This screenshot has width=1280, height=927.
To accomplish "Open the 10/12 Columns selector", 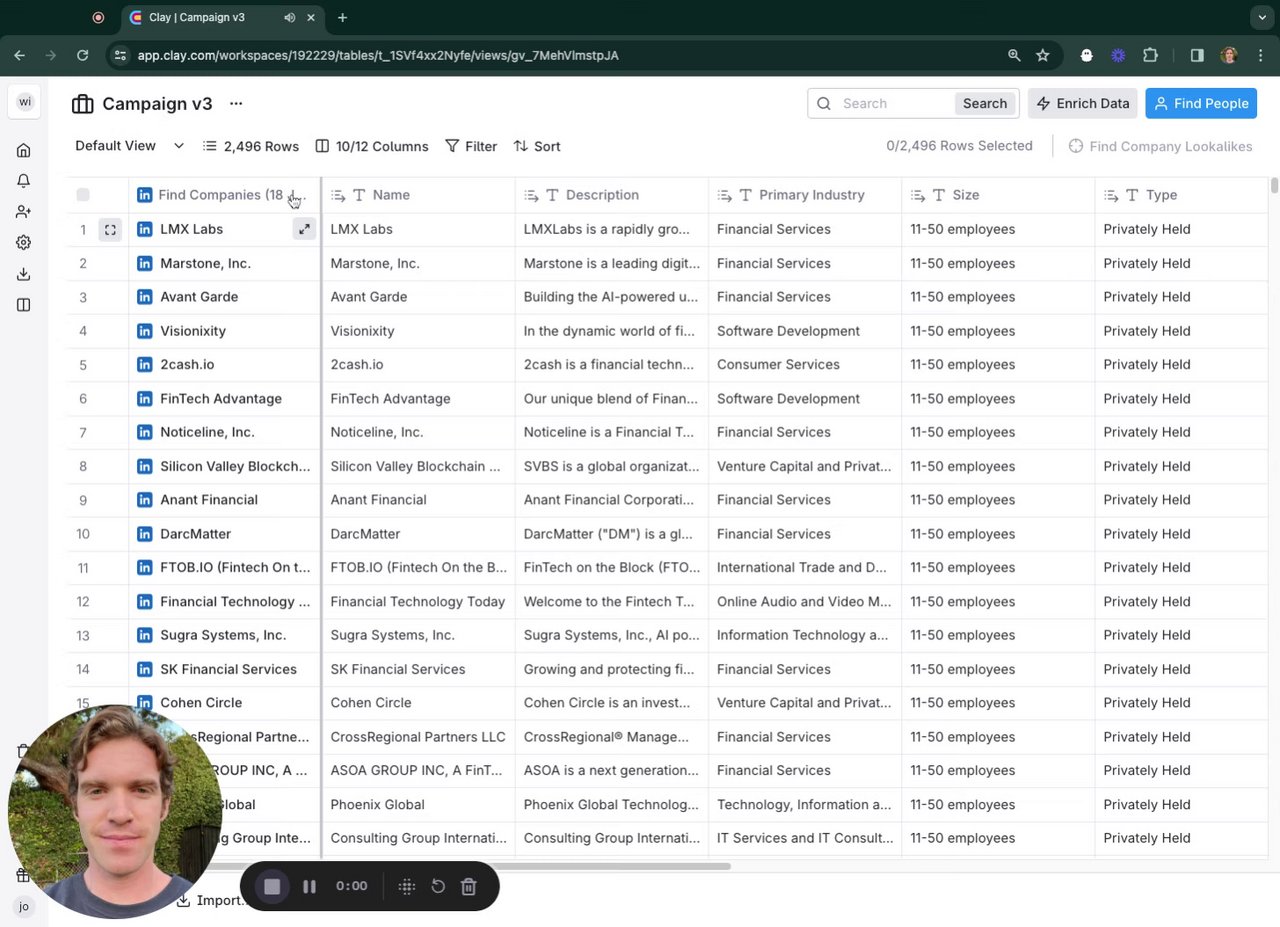I will coord(372,146).
